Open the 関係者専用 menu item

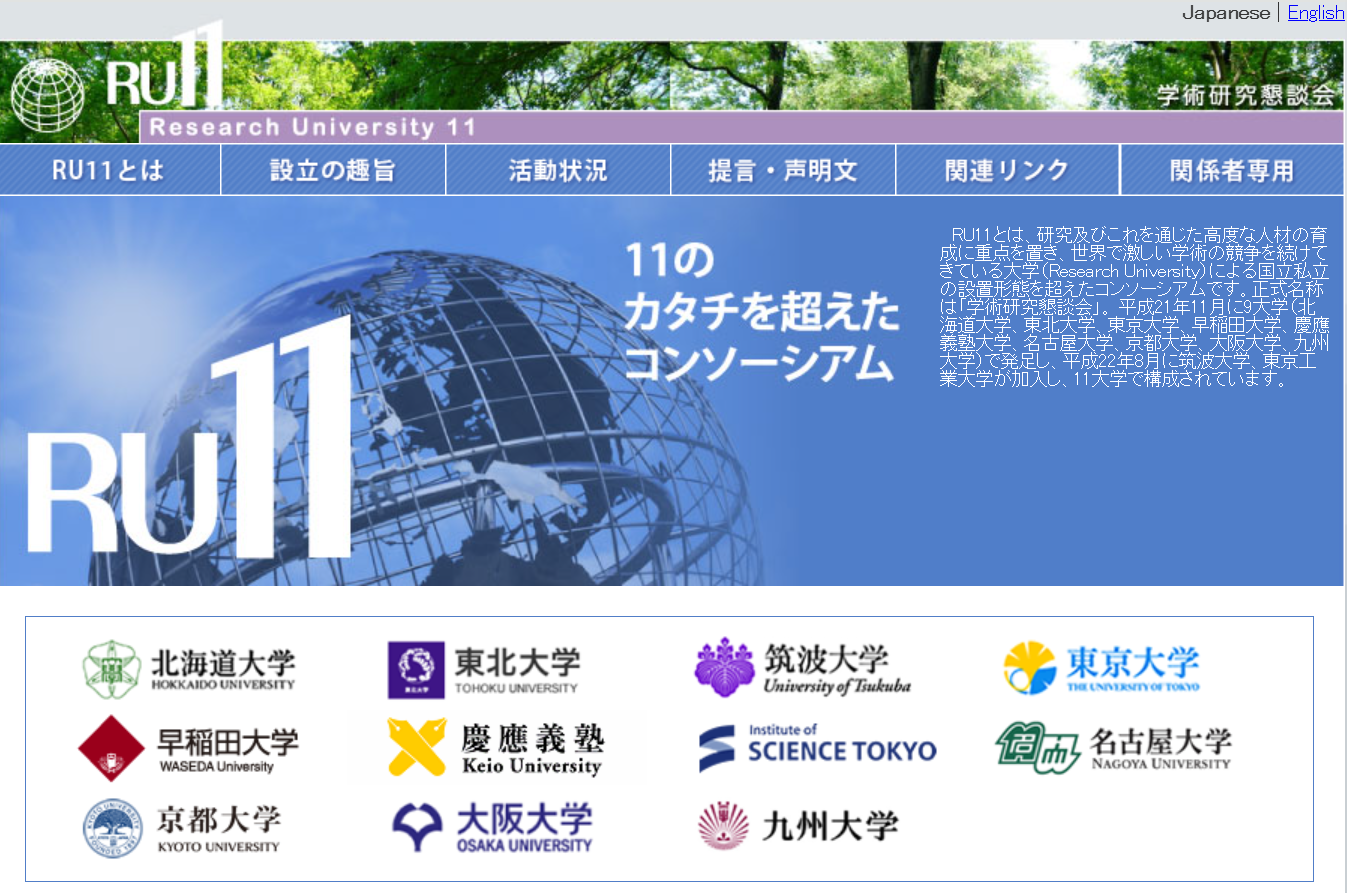click(x=1232, y=170)
